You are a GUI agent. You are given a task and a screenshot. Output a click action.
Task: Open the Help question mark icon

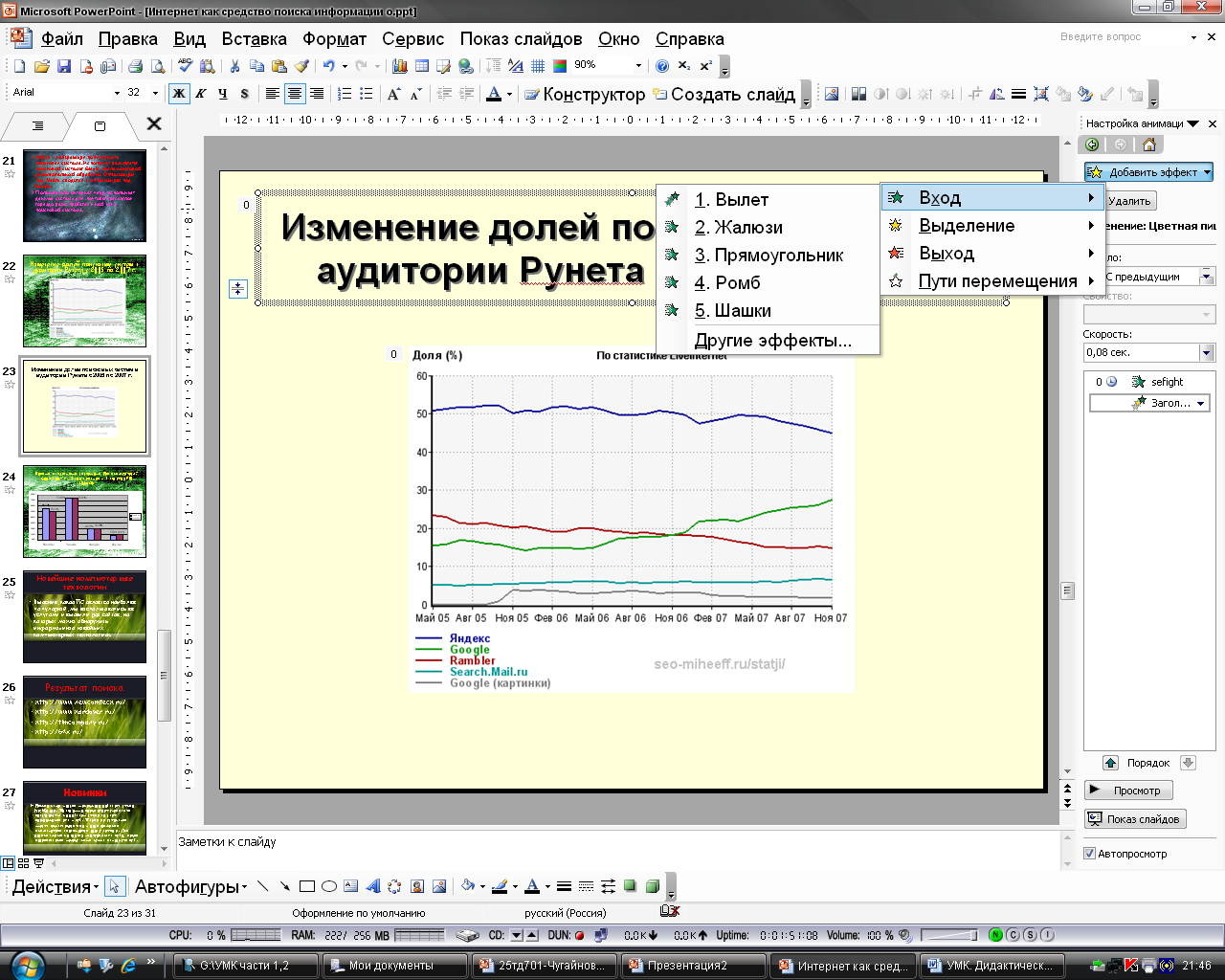coord(662,66)
